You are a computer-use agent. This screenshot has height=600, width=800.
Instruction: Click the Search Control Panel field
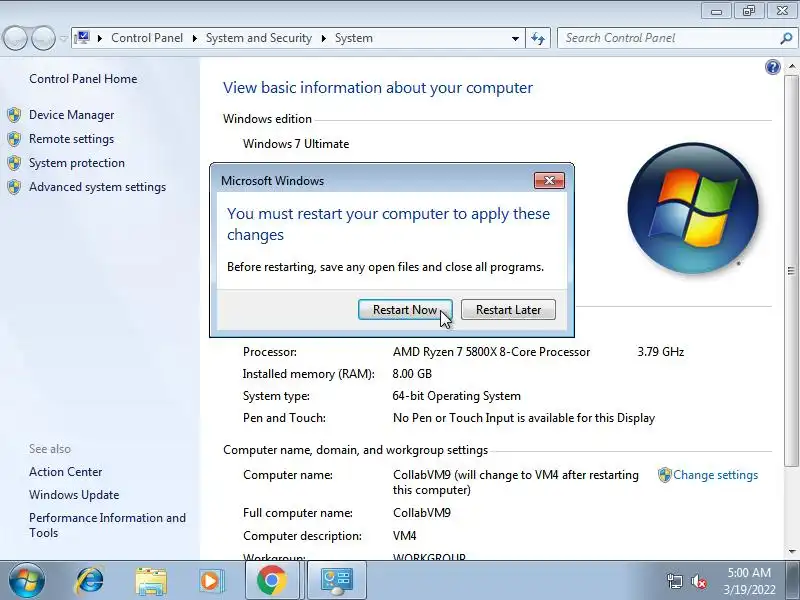pos(668,38)
